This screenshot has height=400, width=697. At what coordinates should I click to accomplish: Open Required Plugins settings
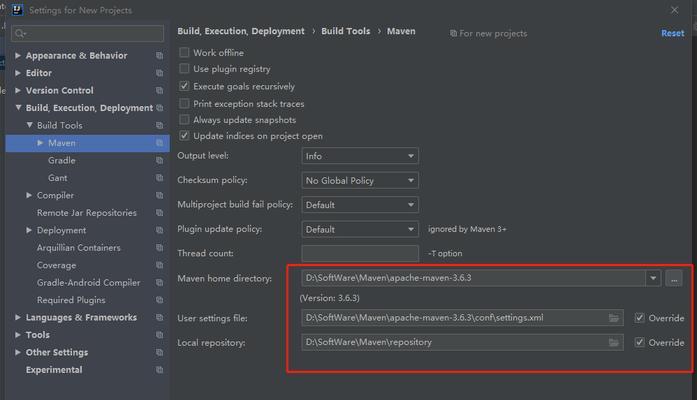point(71,300)
